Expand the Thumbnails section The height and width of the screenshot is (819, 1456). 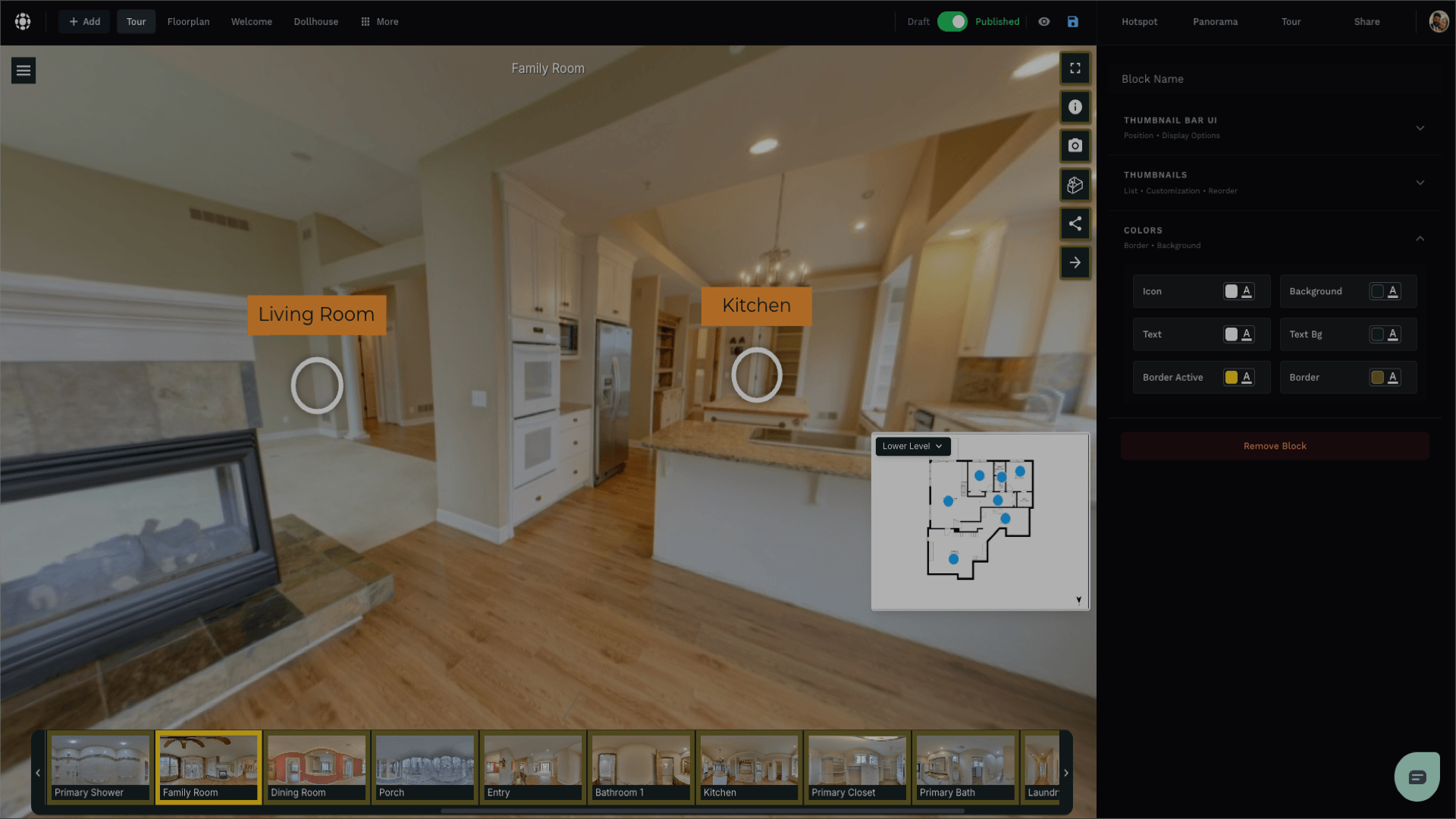(x=1276, y=183)
